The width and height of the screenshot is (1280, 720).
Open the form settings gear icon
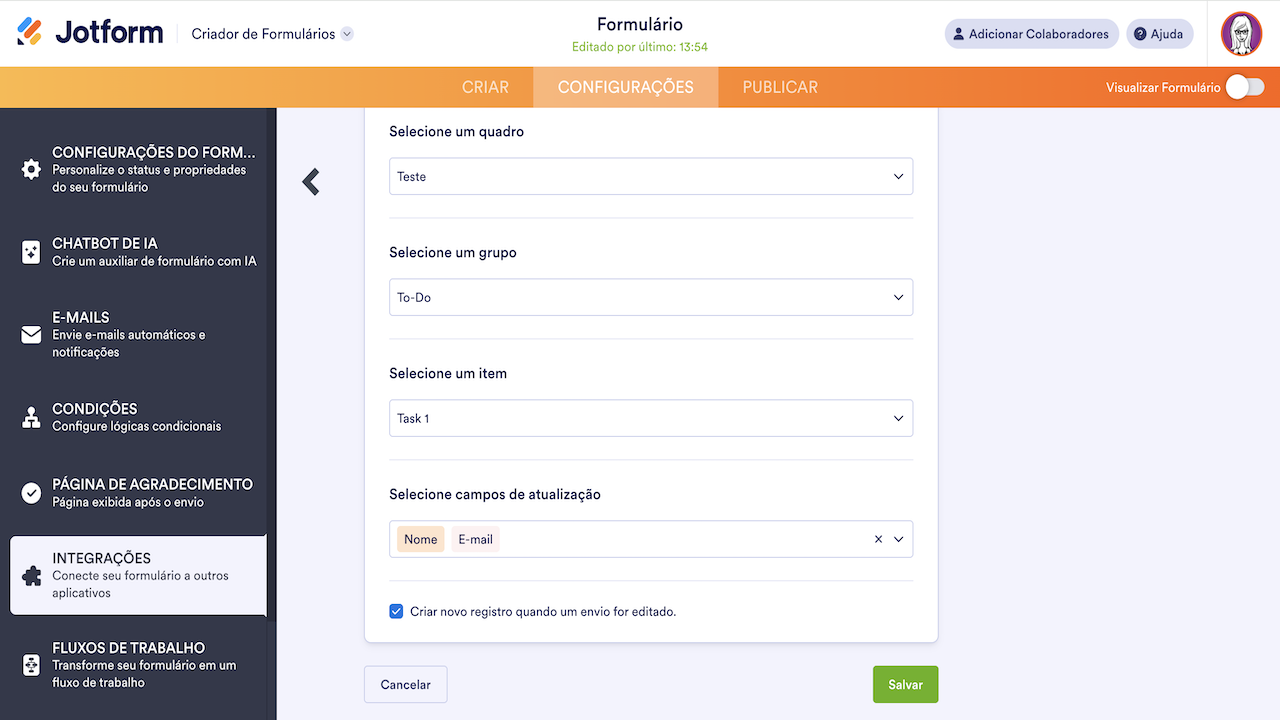tap(31, 169)
